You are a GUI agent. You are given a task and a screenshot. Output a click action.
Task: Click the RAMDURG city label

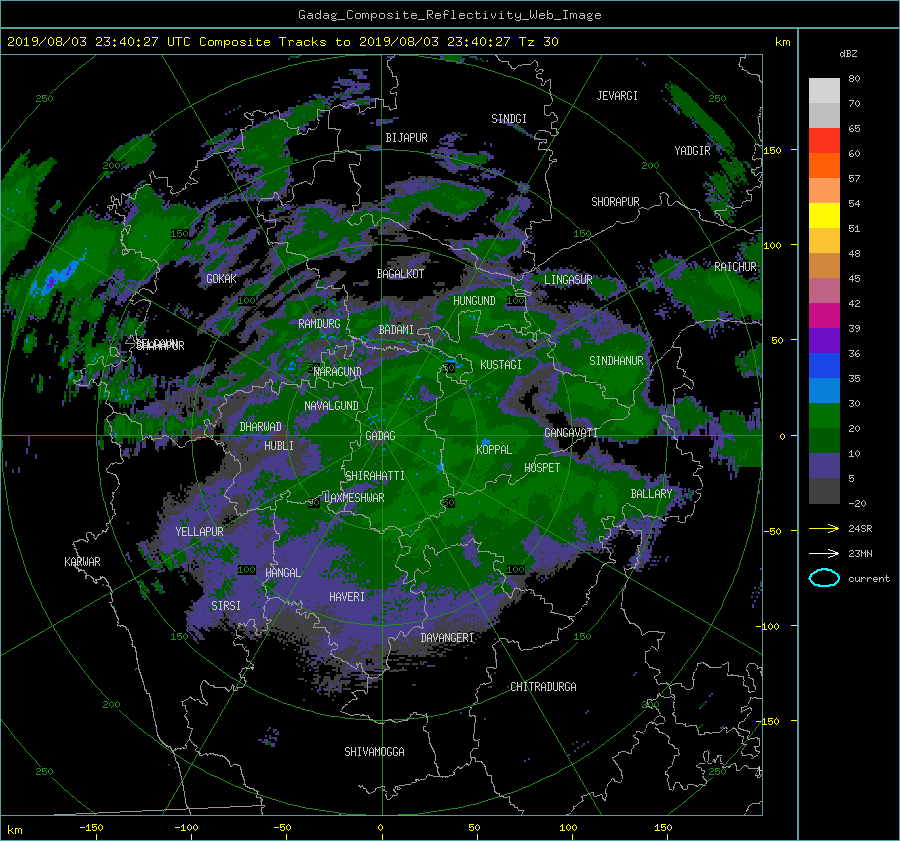(319, 324)
